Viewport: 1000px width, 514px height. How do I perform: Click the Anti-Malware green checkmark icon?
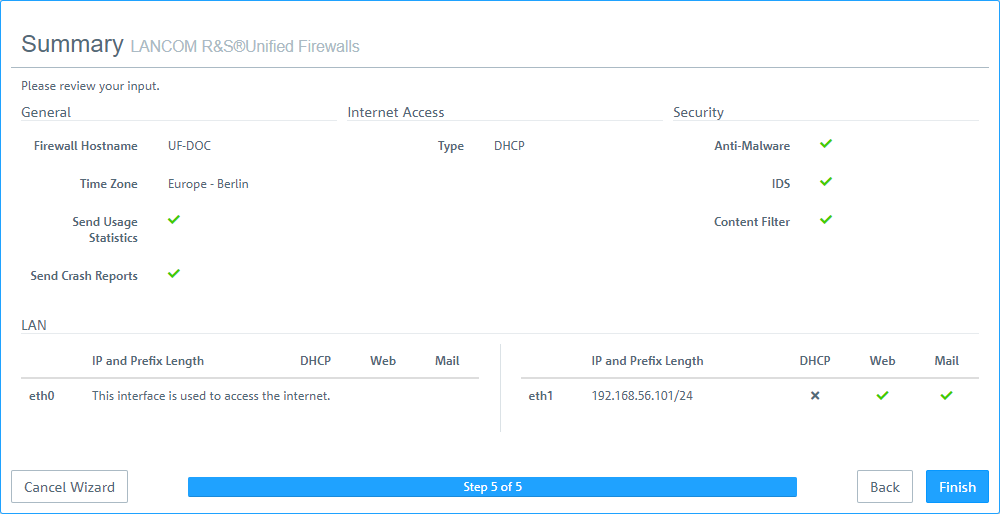[826, 144]
